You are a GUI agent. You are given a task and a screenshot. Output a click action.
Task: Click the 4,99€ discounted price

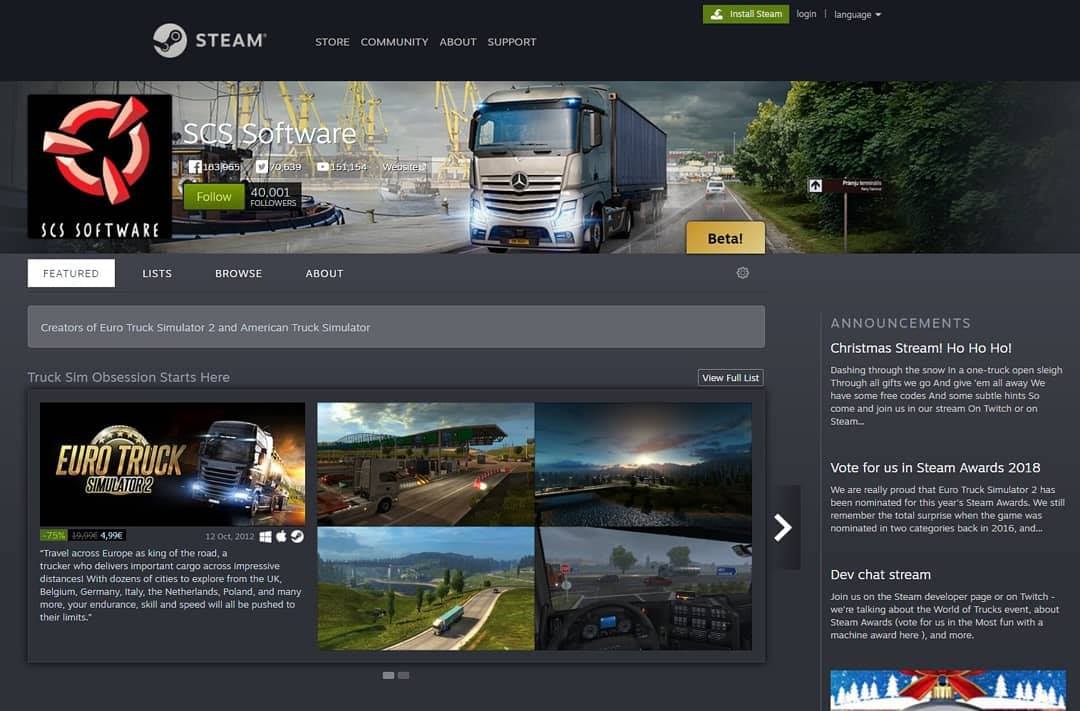[x=111, y=535]
